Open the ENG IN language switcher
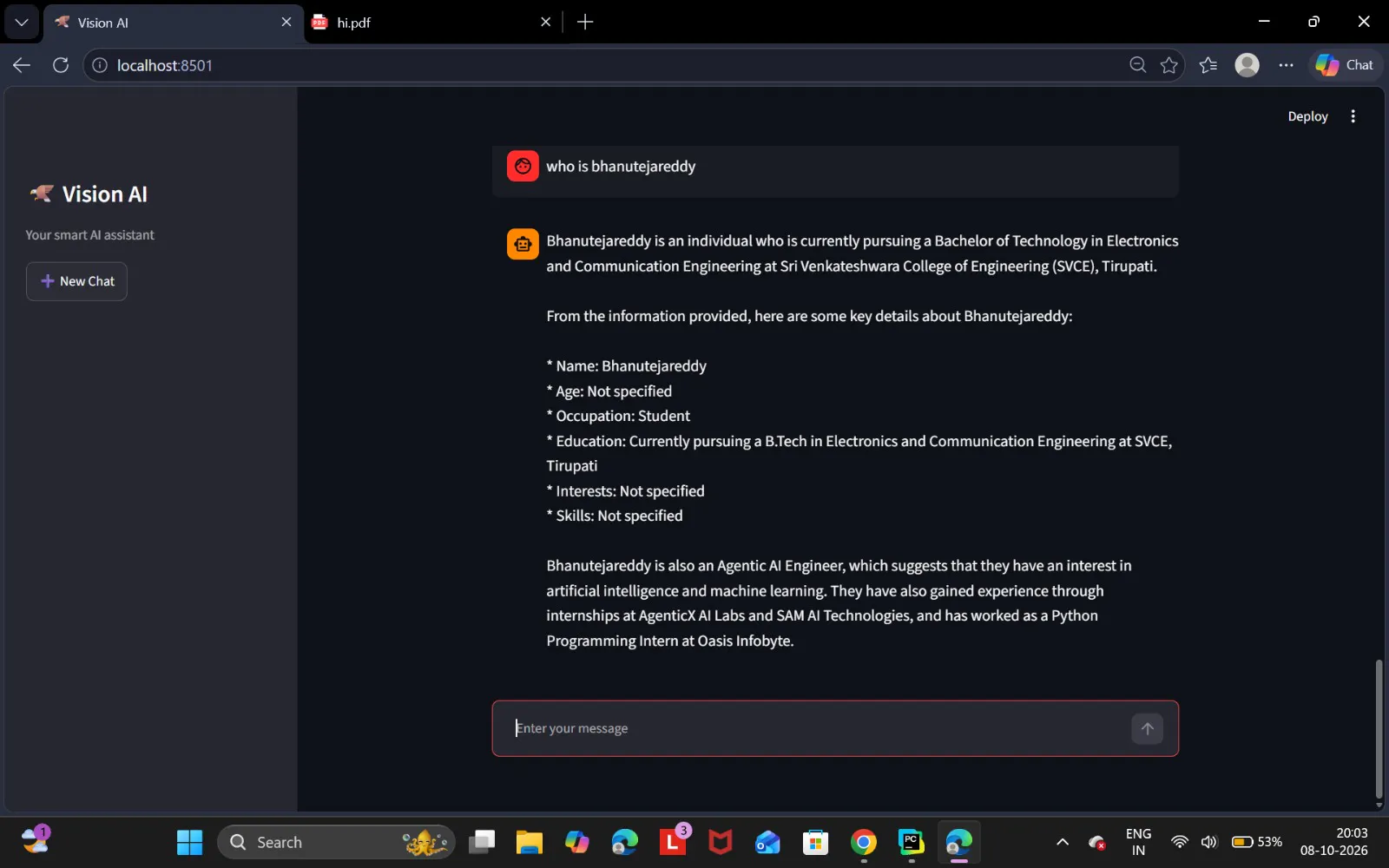The height and width of the screenshot is (868, 1389). point(1138,842)
